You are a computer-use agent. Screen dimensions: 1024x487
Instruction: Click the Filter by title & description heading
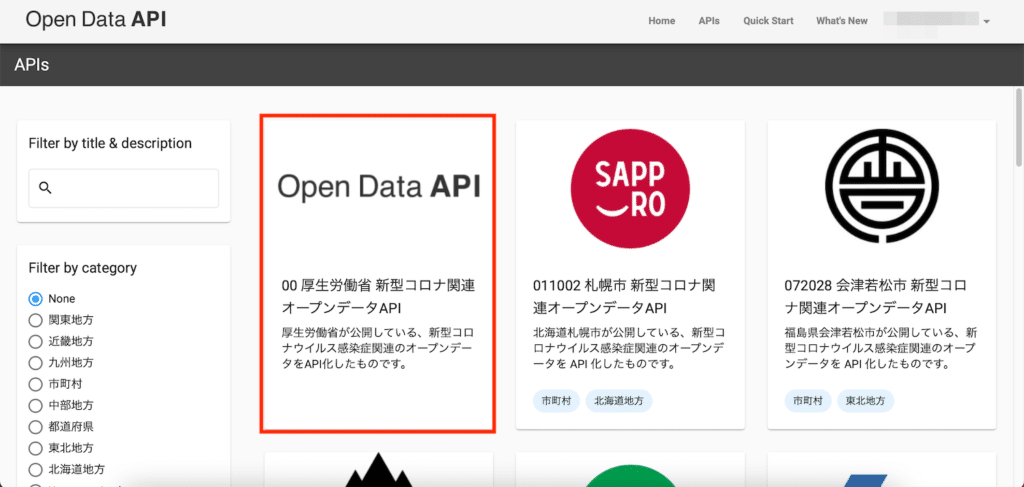pos(110,143)
